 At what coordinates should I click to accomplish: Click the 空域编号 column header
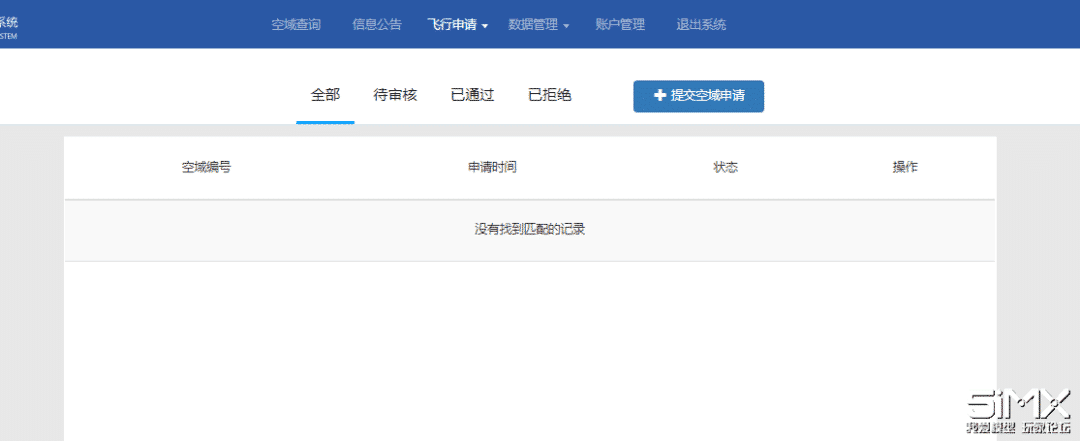coord(206,167)
